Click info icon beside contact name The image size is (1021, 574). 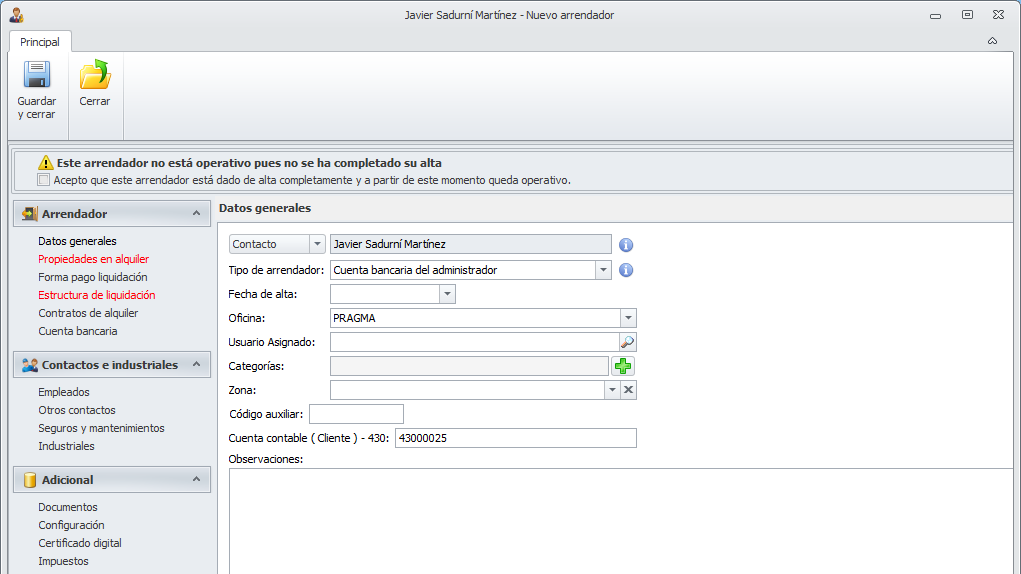[x=627, y=245]
